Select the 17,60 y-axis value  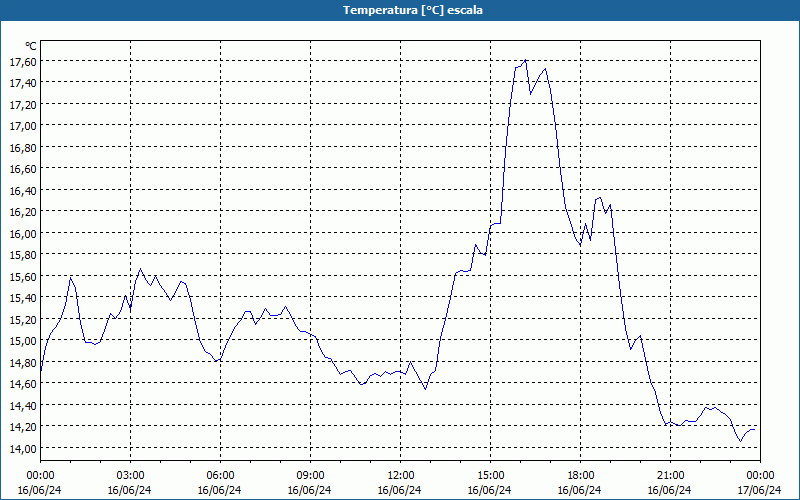pyautogui.click(x=23, y=61)
